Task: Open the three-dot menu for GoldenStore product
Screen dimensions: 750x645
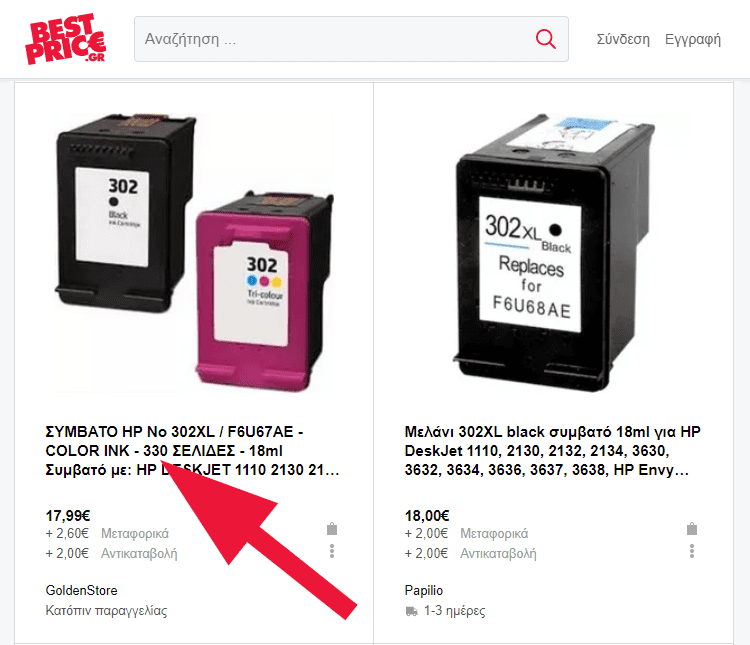Action: 332,551
